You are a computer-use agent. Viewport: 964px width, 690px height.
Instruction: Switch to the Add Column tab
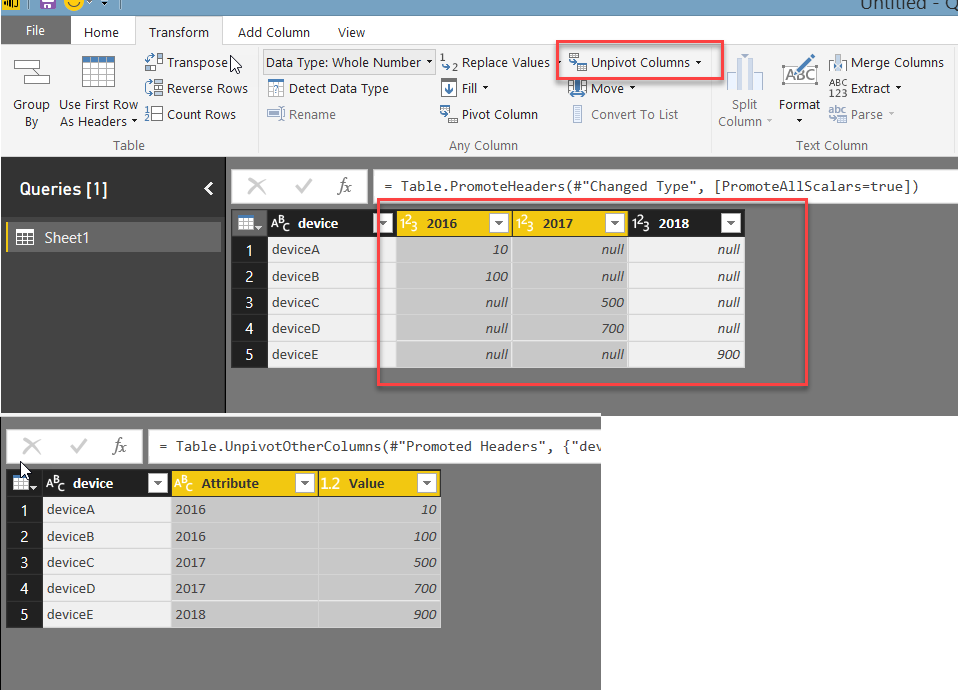274,32
